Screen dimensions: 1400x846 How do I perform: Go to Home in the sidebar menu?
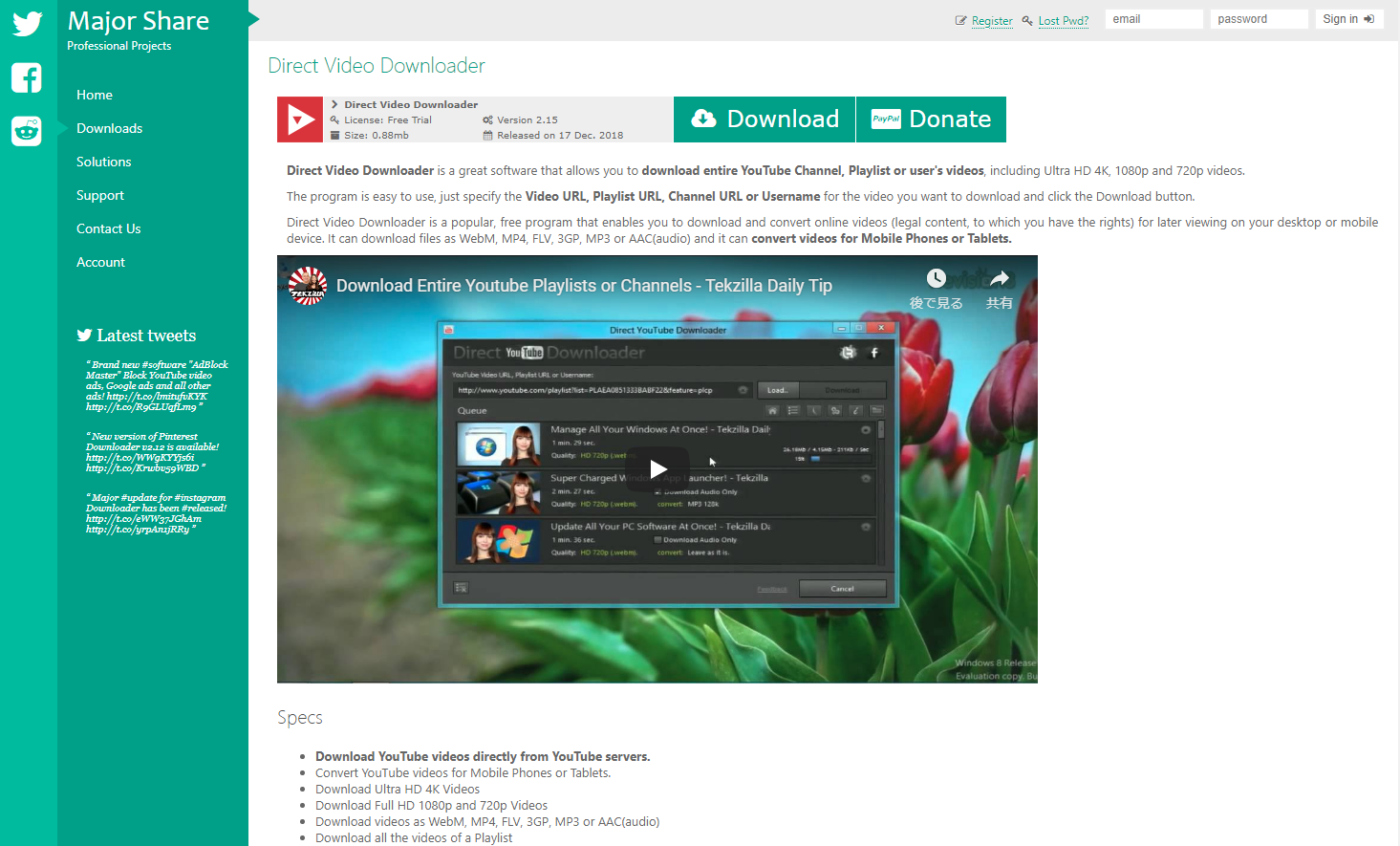(x=95, y=95)
